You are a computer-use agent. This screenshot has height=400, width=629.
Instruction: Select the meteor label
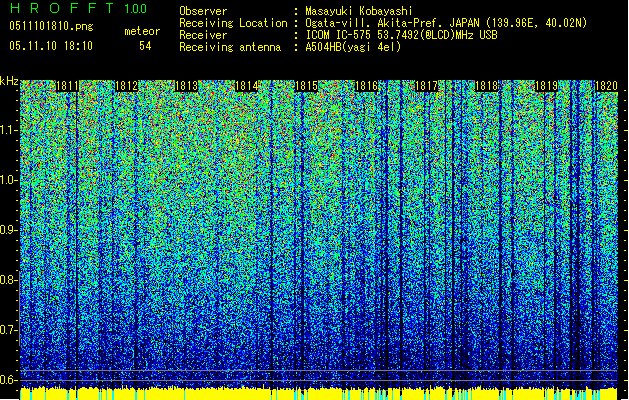tap(142, 31)
